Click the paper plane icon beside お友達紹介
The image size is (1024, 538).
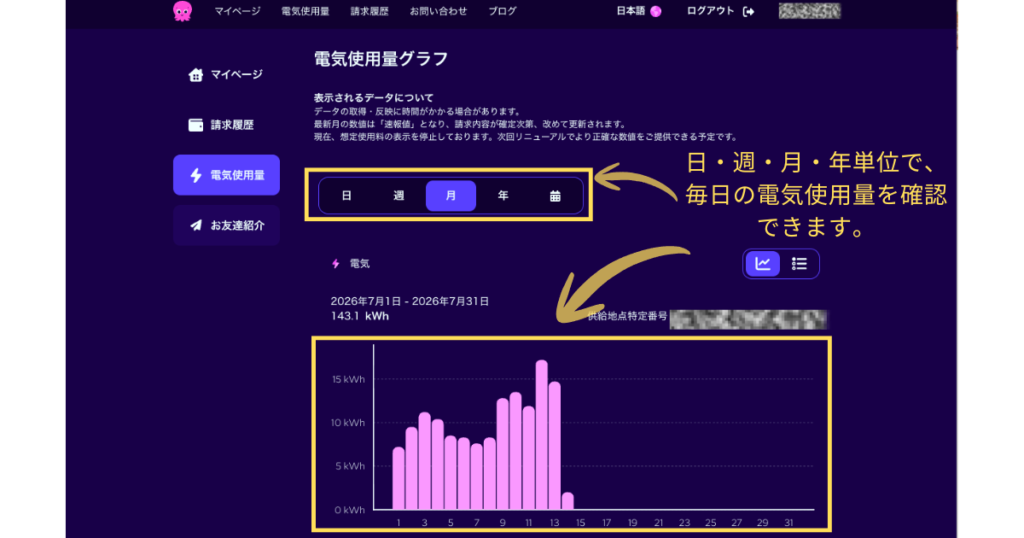[x=196, y=225]
